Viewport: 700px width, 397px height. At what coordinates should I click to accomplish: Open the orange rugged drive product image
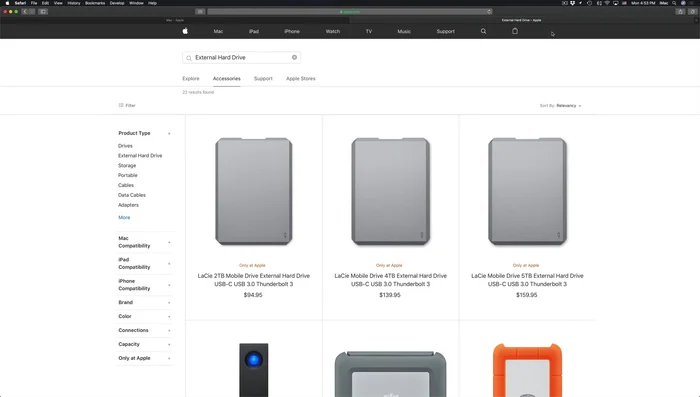[527, 370]
